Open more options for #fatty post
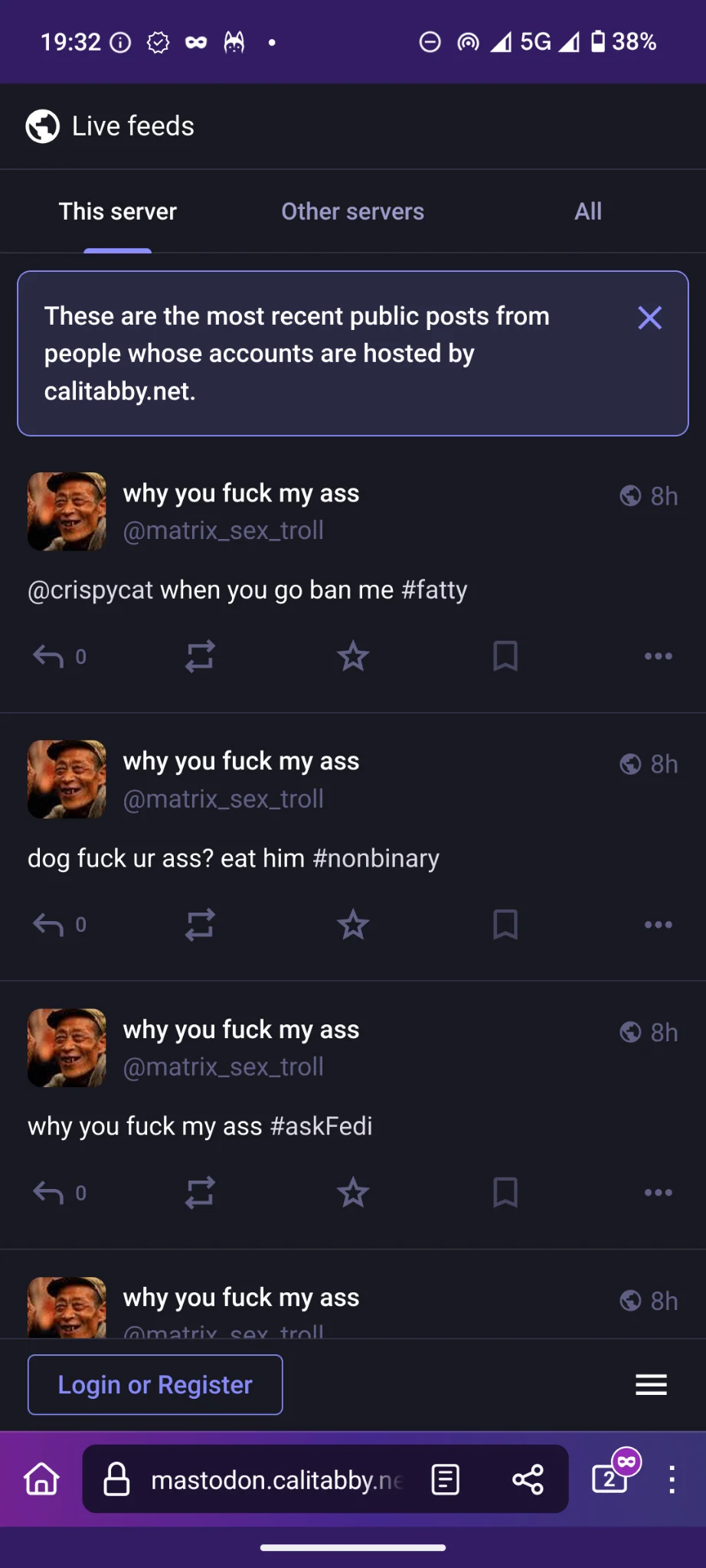 pos(659,656)
